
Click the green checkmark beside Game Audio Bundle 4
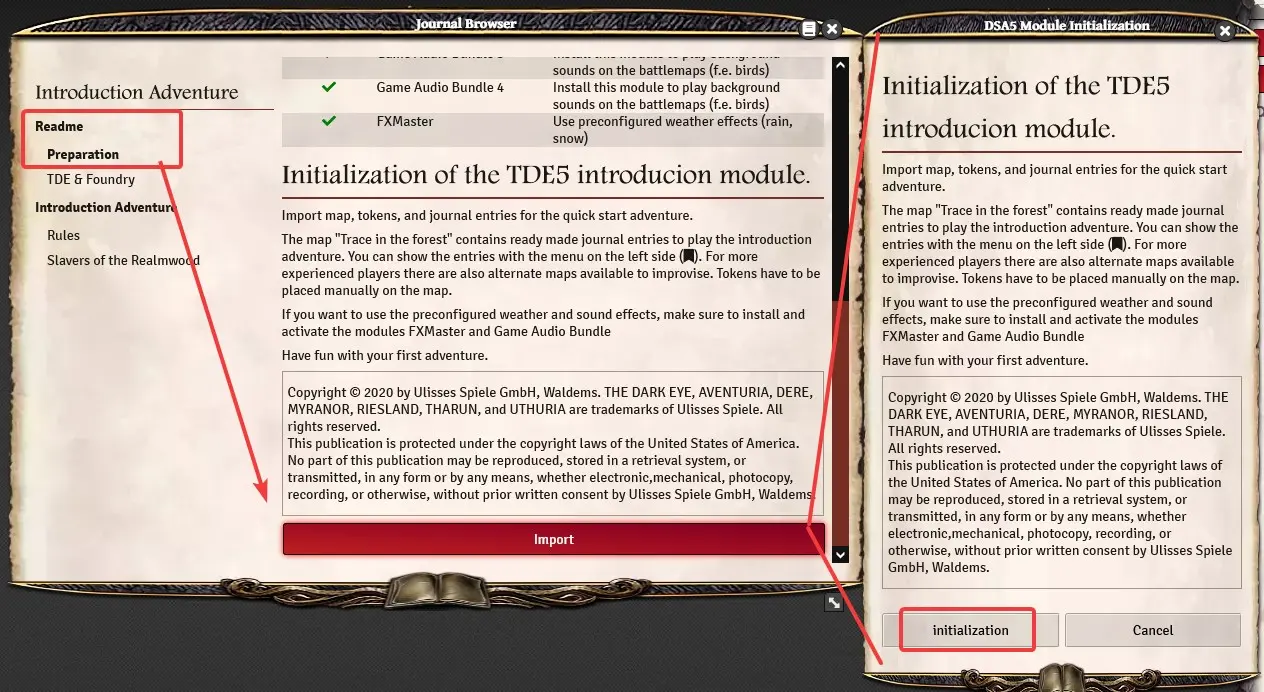point(329,88)
